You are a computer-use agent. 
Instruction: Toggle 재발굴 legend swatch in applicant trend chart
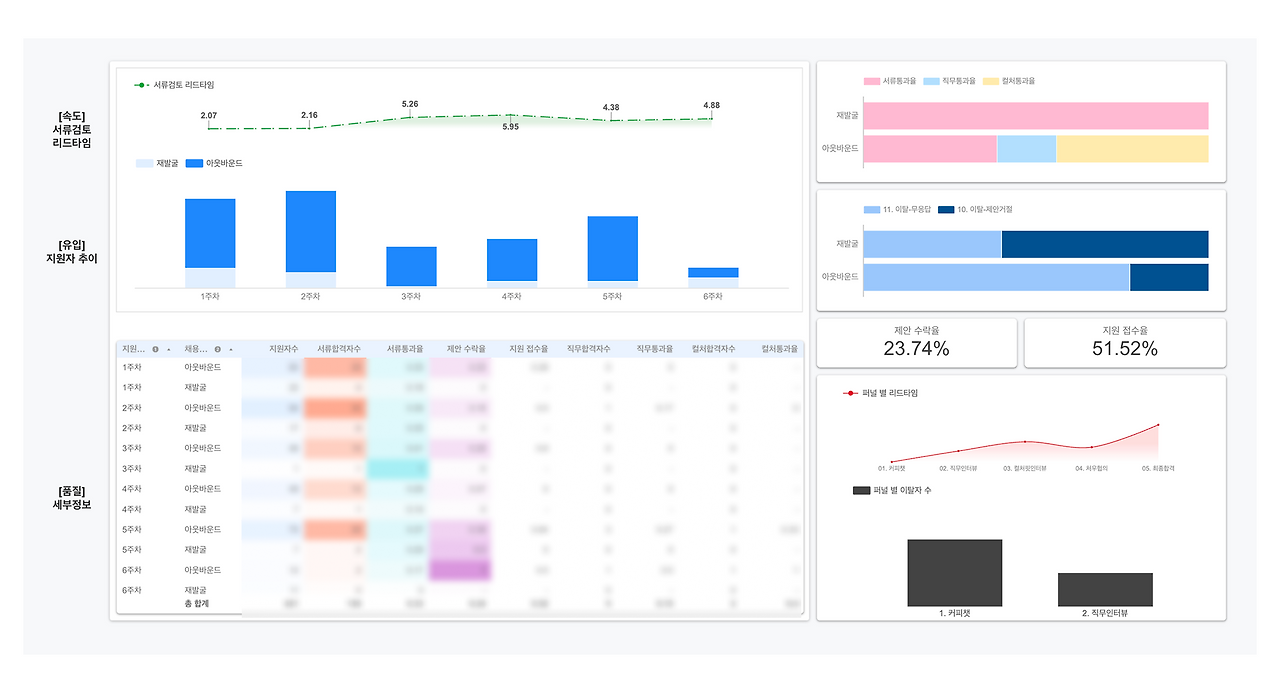point(144,163)
